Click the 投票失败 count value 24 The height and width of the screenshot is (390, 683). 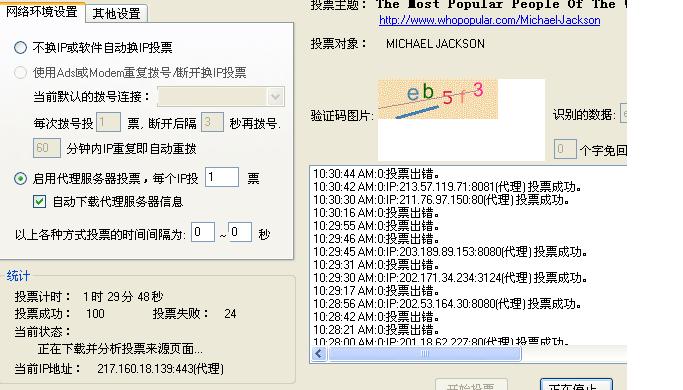[230, 314]
